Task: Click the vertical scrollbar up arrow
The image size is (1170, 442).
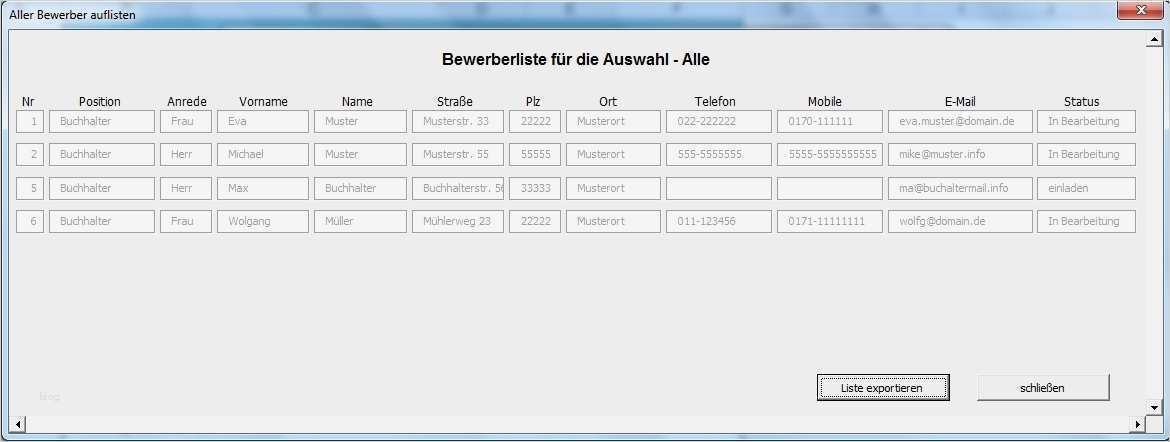Action: (x=1154, y=40)
